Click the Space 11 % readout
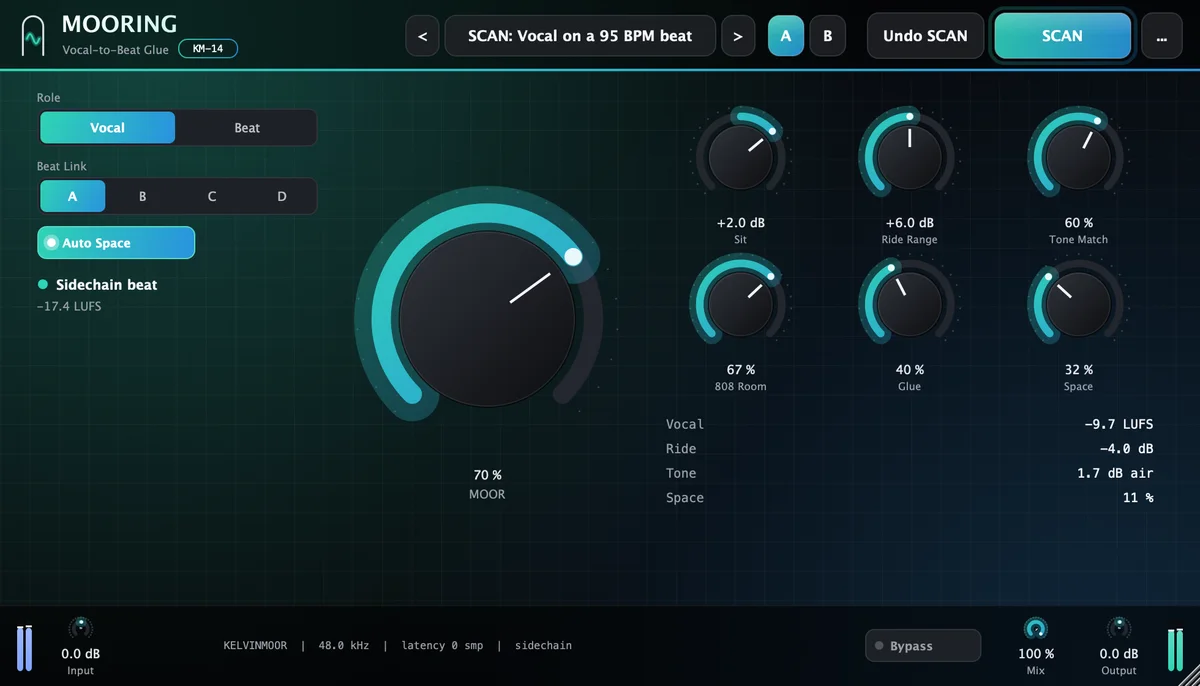1200x686 pixels. (x=909, y=497)
